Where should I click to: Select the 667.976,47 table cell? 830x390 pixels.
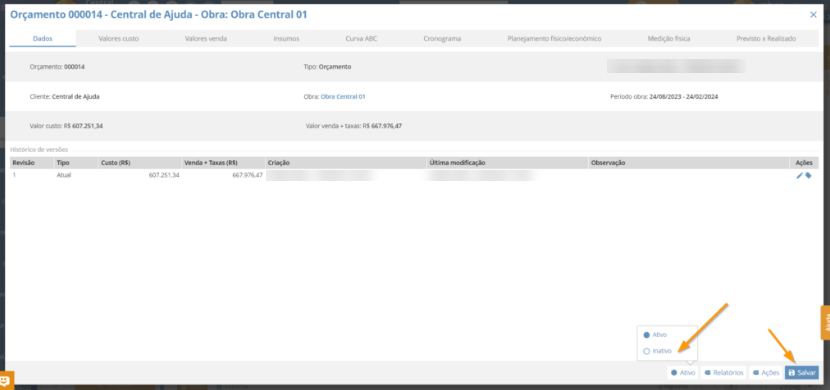tap(223, 175)
